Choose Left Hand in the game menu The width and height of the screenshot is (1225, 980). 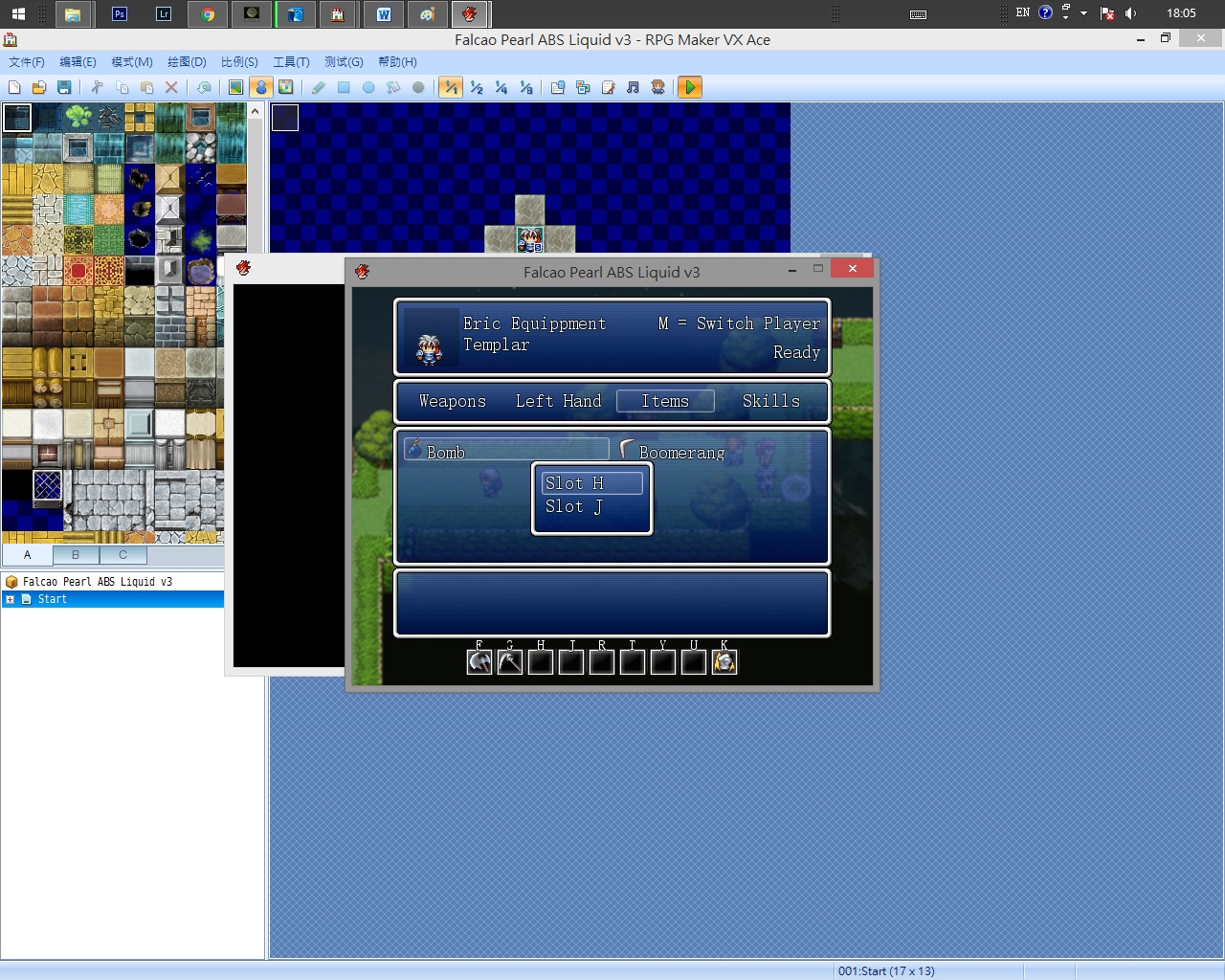point(558,402)
